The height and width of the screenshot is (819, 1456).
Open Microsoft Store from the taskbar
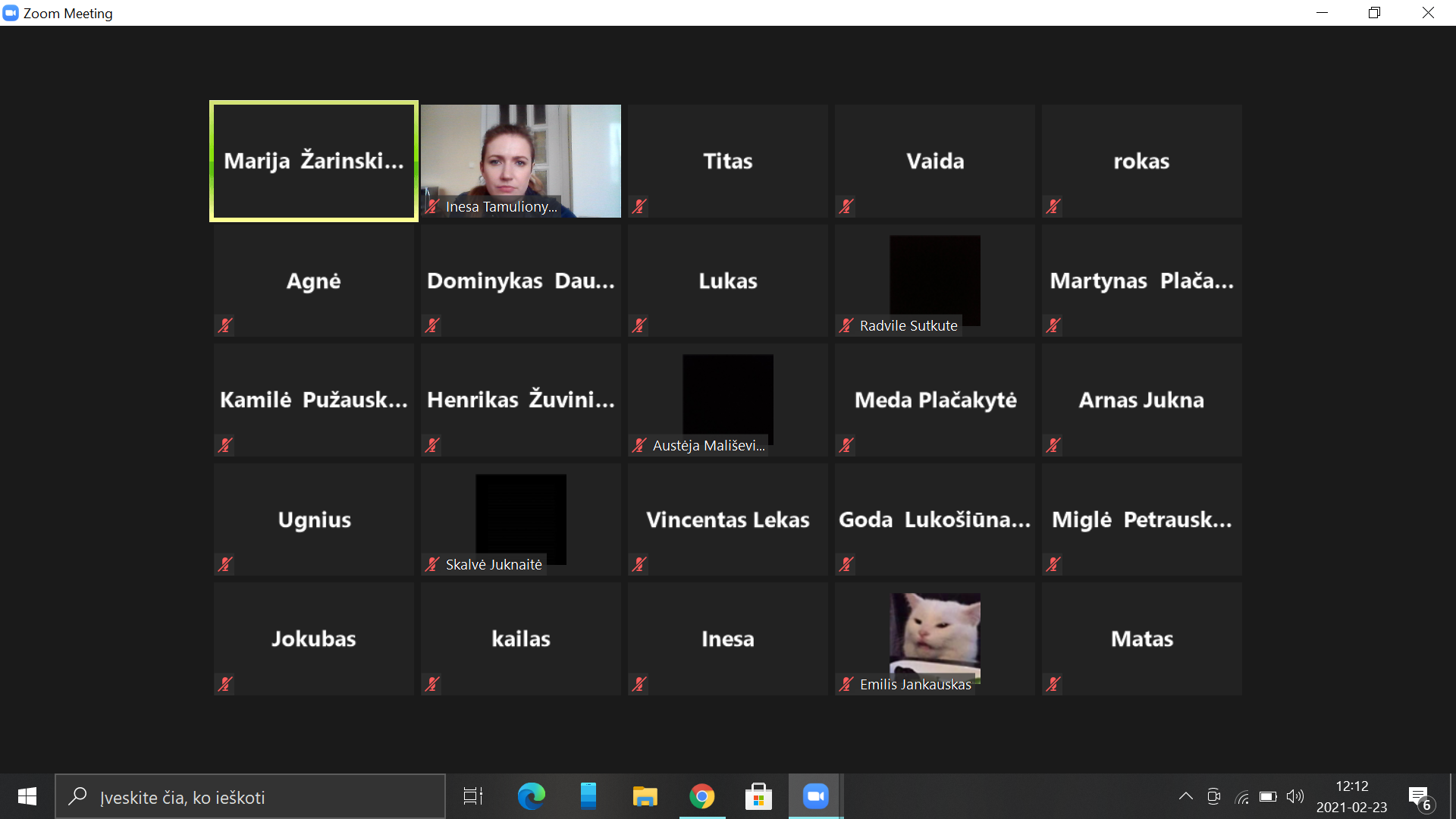758,796
